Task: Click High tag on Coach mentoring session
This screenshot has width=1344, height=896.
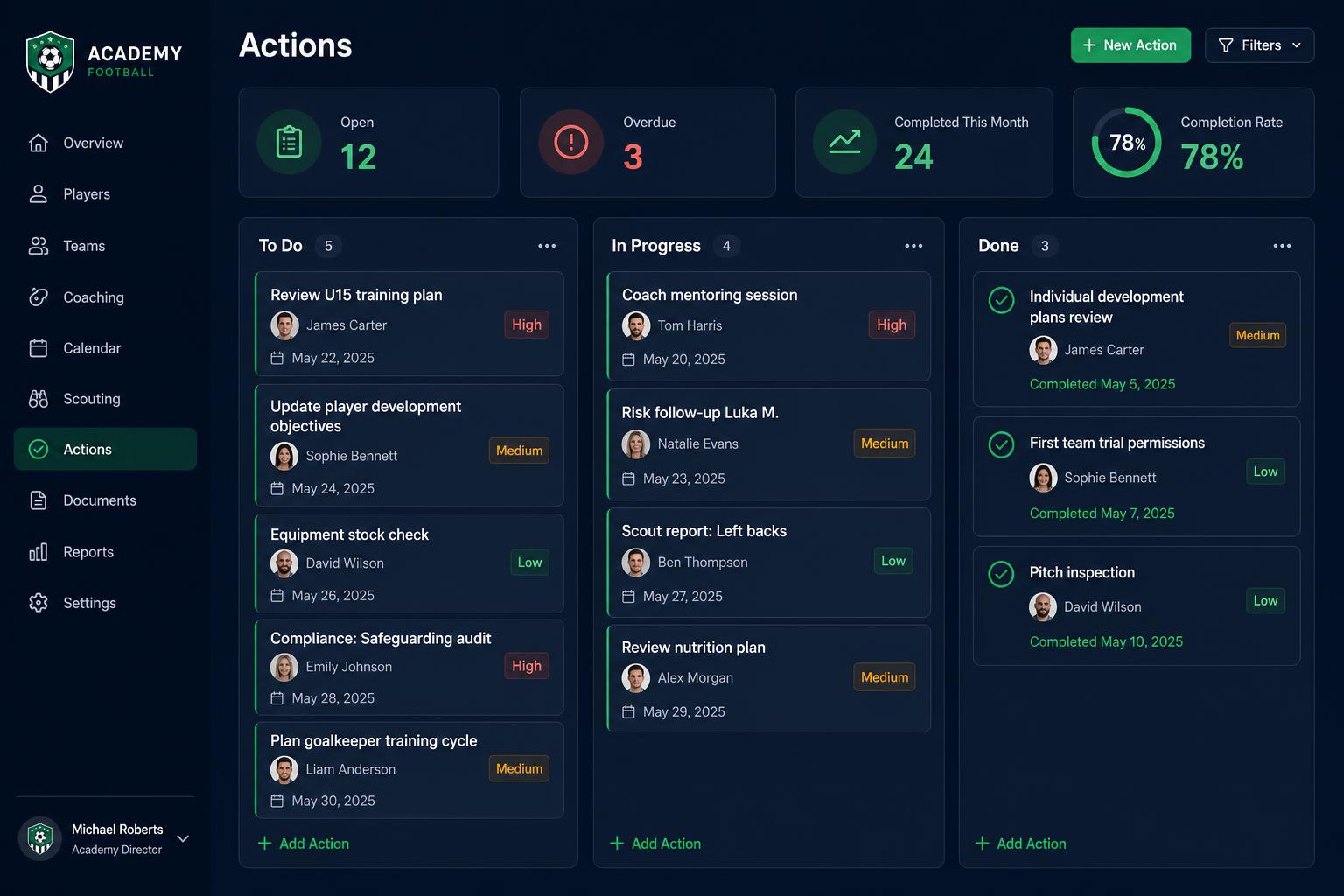Action: [x=892, y=325]
